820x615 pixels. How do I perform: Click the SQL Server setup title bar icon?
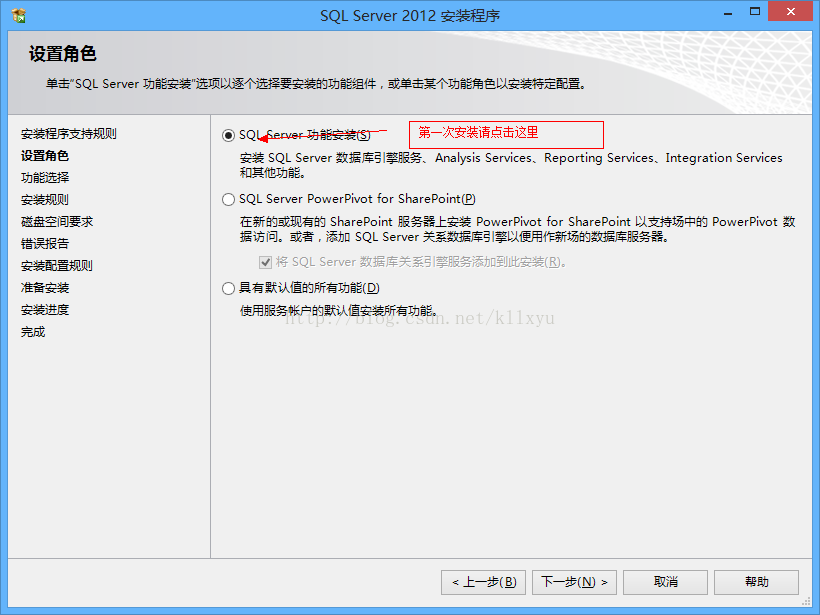(x=18, y=15)
